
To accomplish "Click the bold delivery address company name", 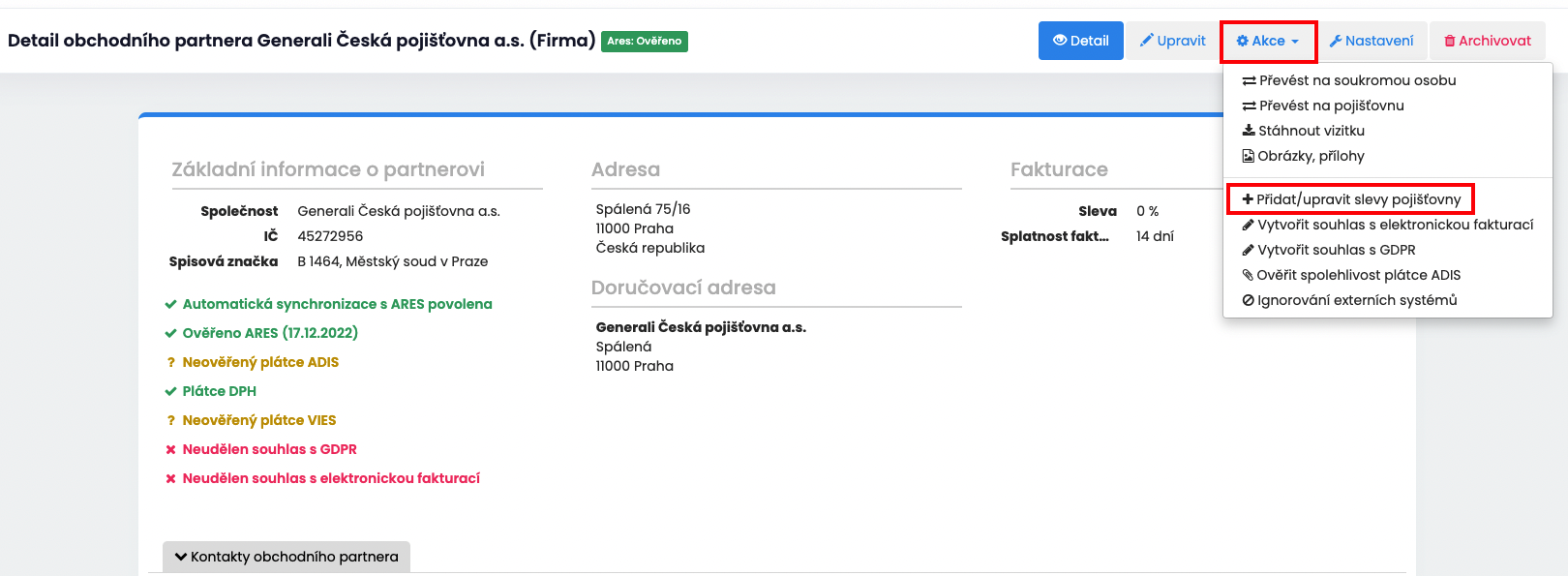I will (701, 327).
